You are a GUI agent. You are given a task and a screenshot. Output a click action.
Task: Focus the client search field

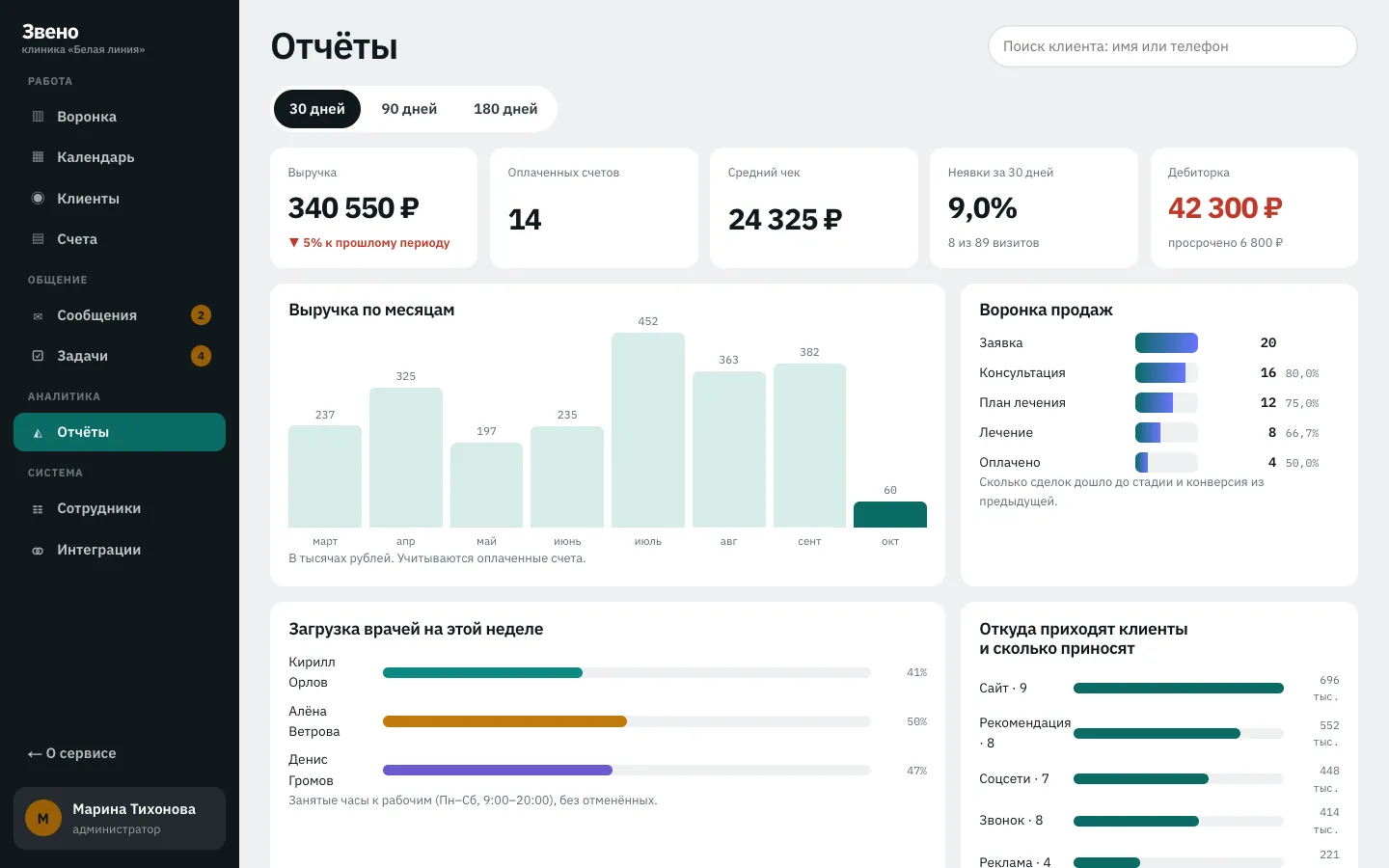pyautogui.click(x=1173, y=46)
